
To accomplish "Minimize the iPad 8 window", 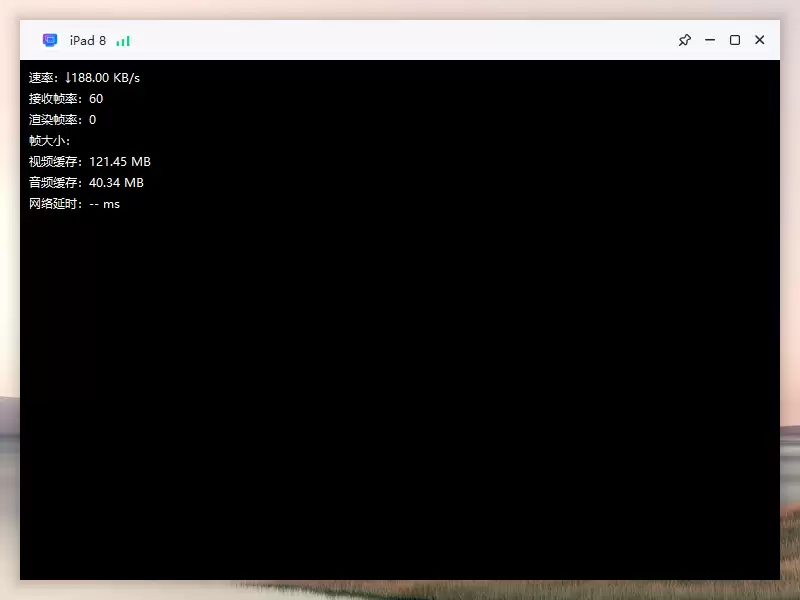I will tap(710, 40).
